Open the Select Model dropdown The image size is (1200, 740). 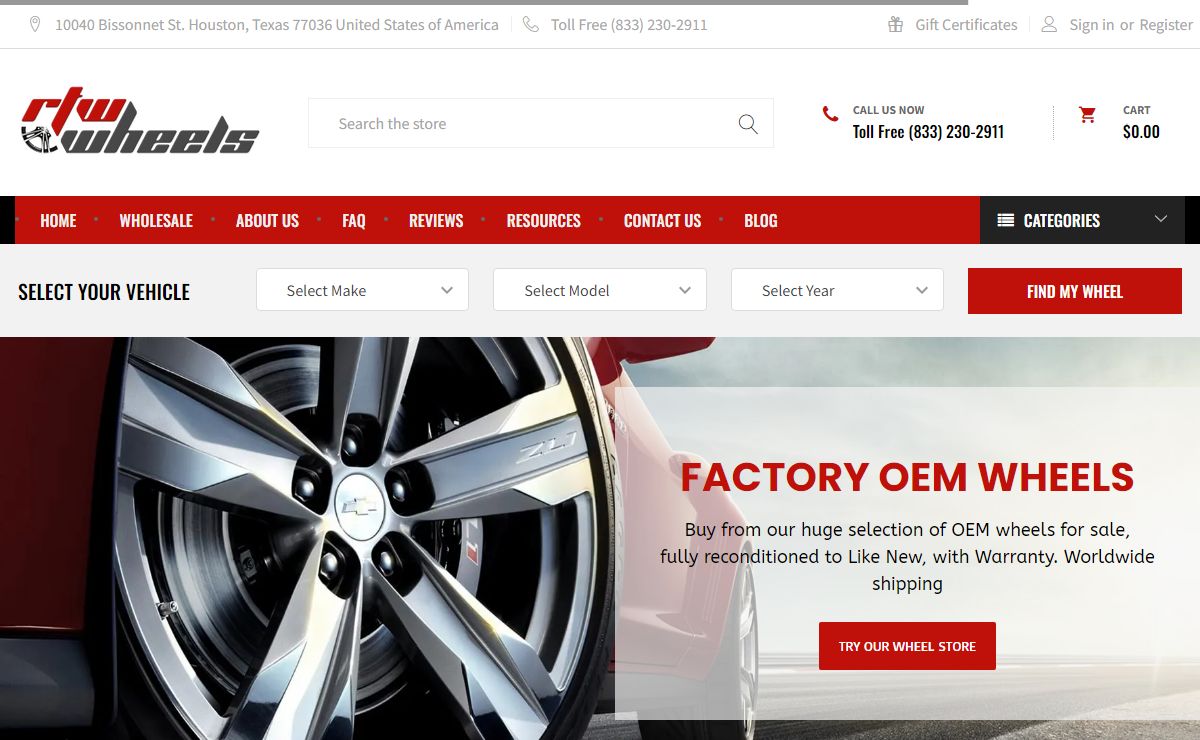point(600,290)
